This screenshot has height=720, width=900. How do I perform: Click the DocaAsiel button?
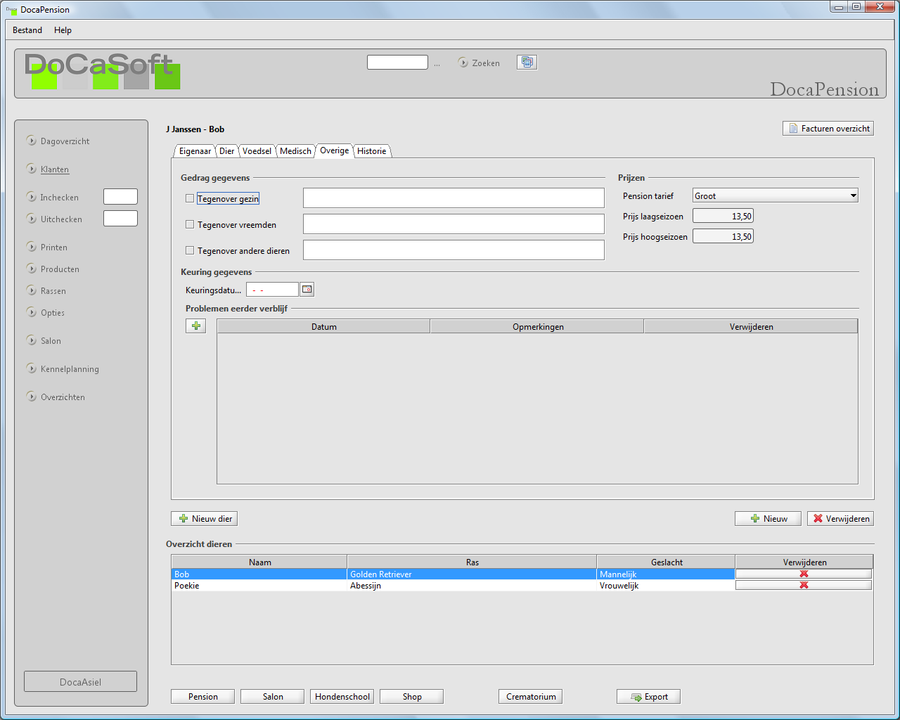[x=80, y=682]
